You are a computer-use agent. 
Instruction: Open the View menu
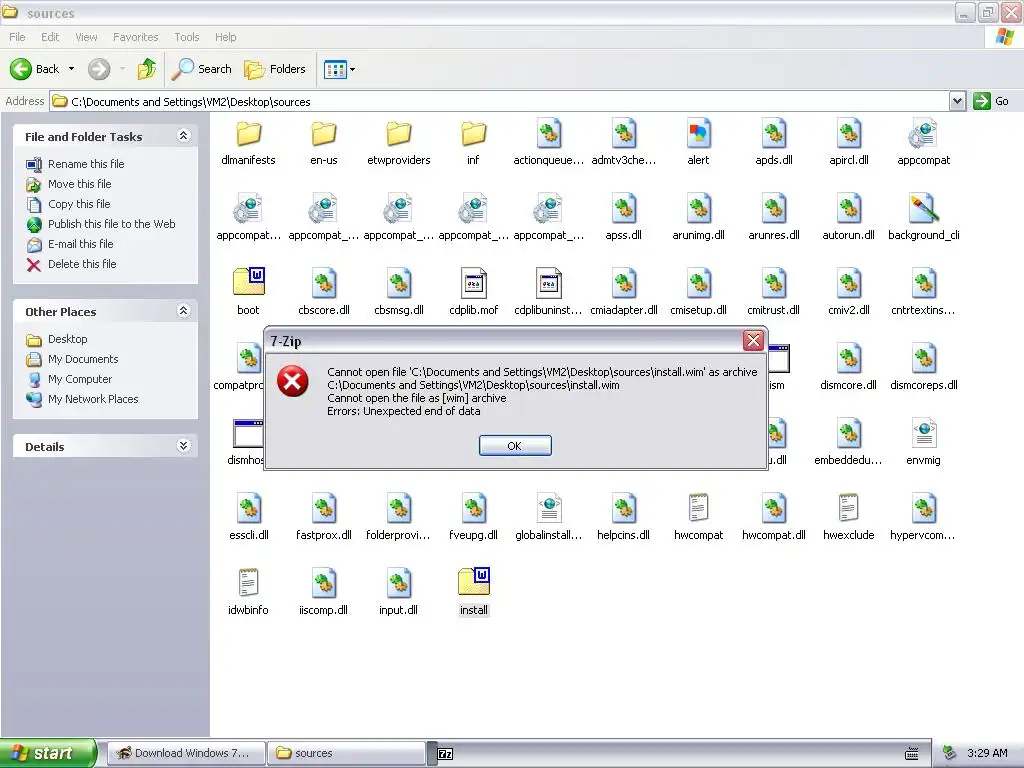click(86, 37)
